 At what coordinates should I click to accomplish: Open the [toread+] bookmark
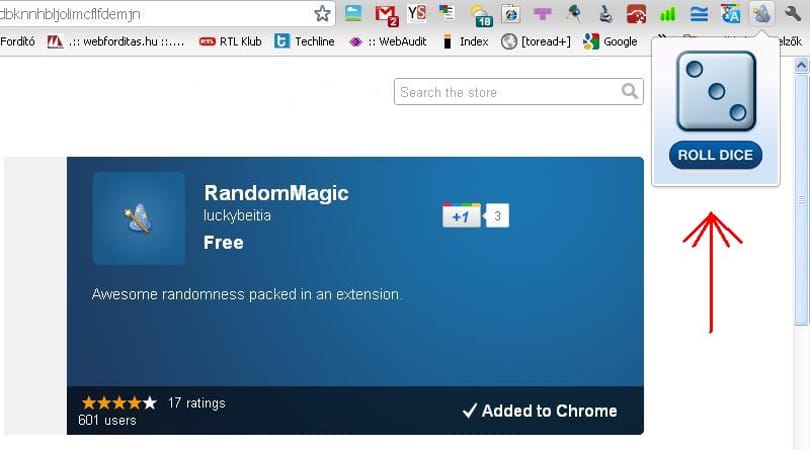536,41
